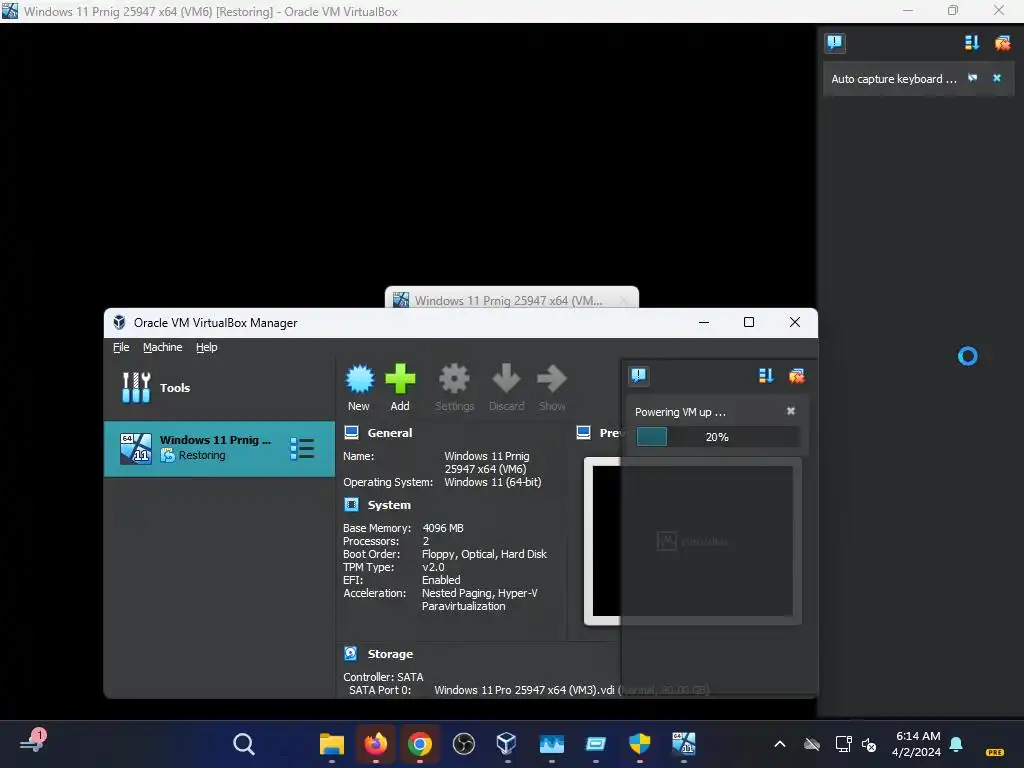Open the 6:14 AM clock and calendar
The height and width of the screenshot is (768, 1024).
click(916, 744)
